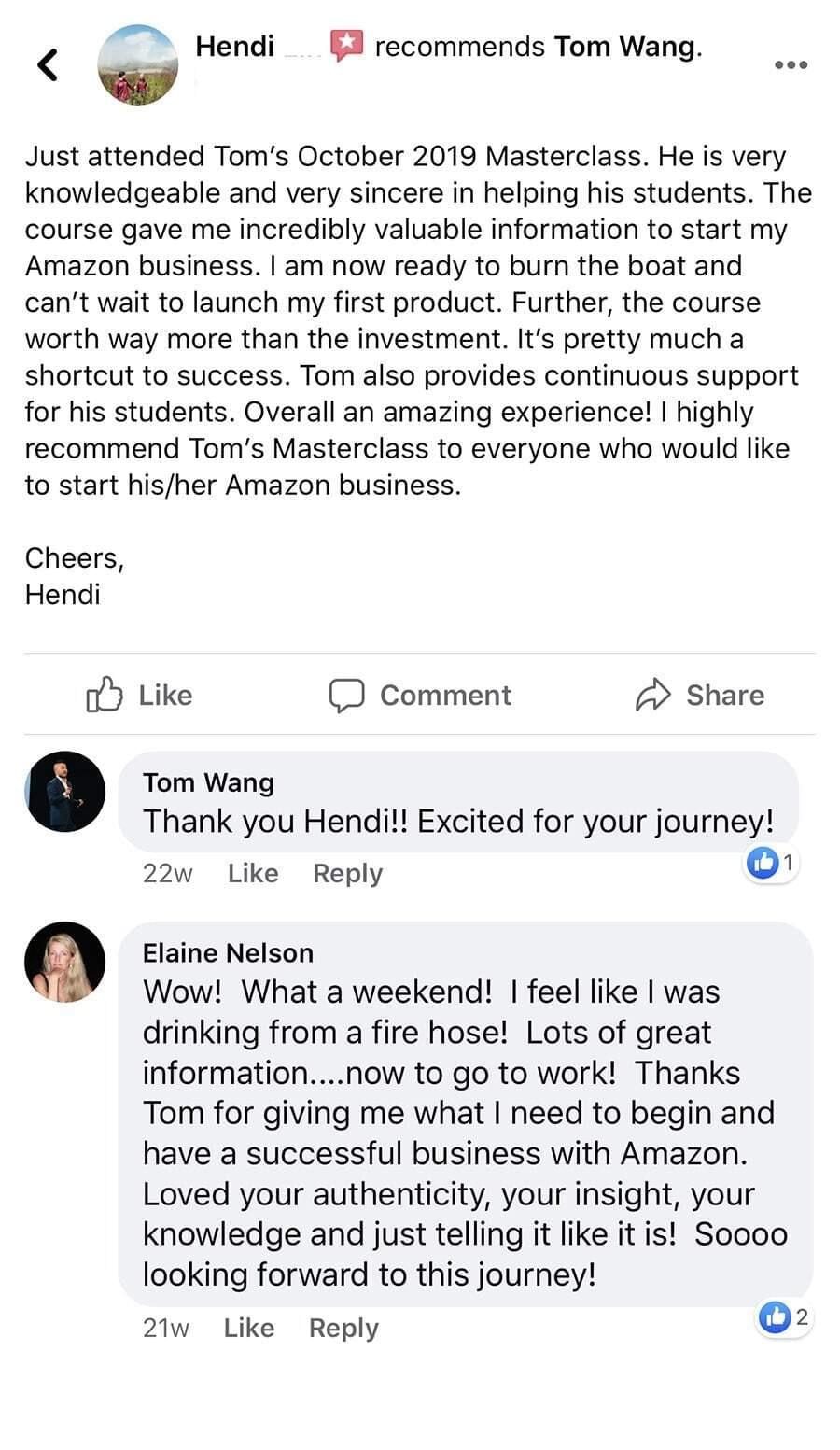
Task: Tap the Tom Wang commenter name
Action: click(208, 782)
